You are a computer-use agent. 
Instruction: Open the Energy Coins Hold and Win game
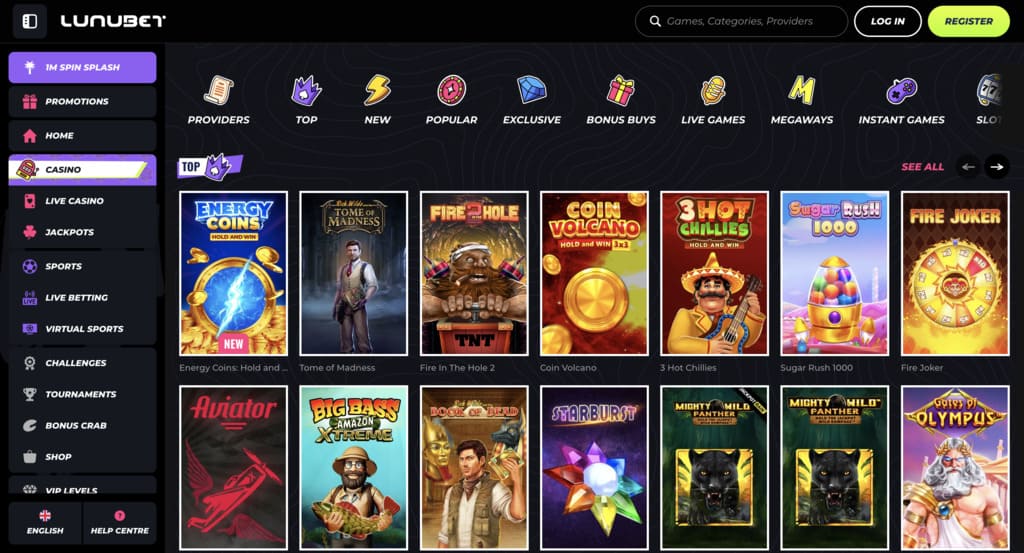pyautogui.click(x=233, y=274)
